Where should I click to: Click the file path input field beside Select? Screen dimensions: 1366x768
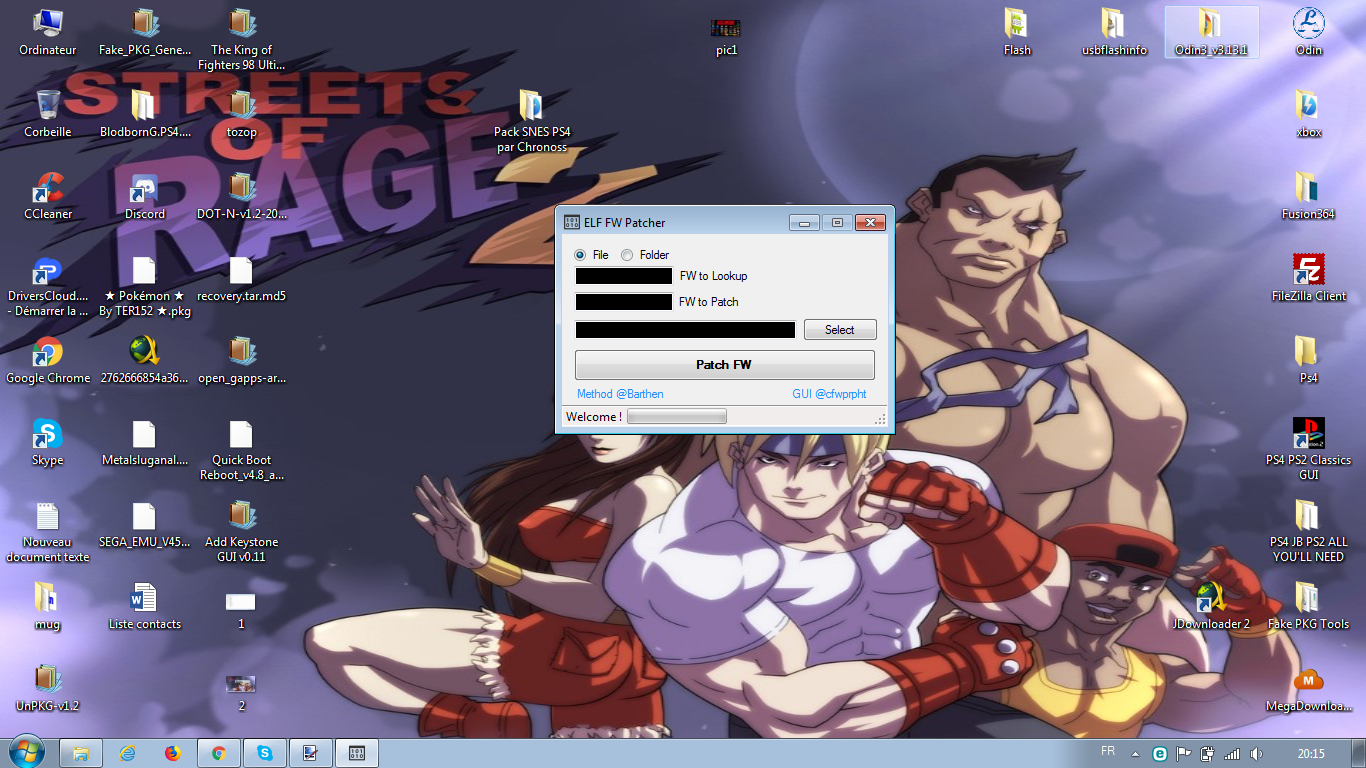click(686, 330)
